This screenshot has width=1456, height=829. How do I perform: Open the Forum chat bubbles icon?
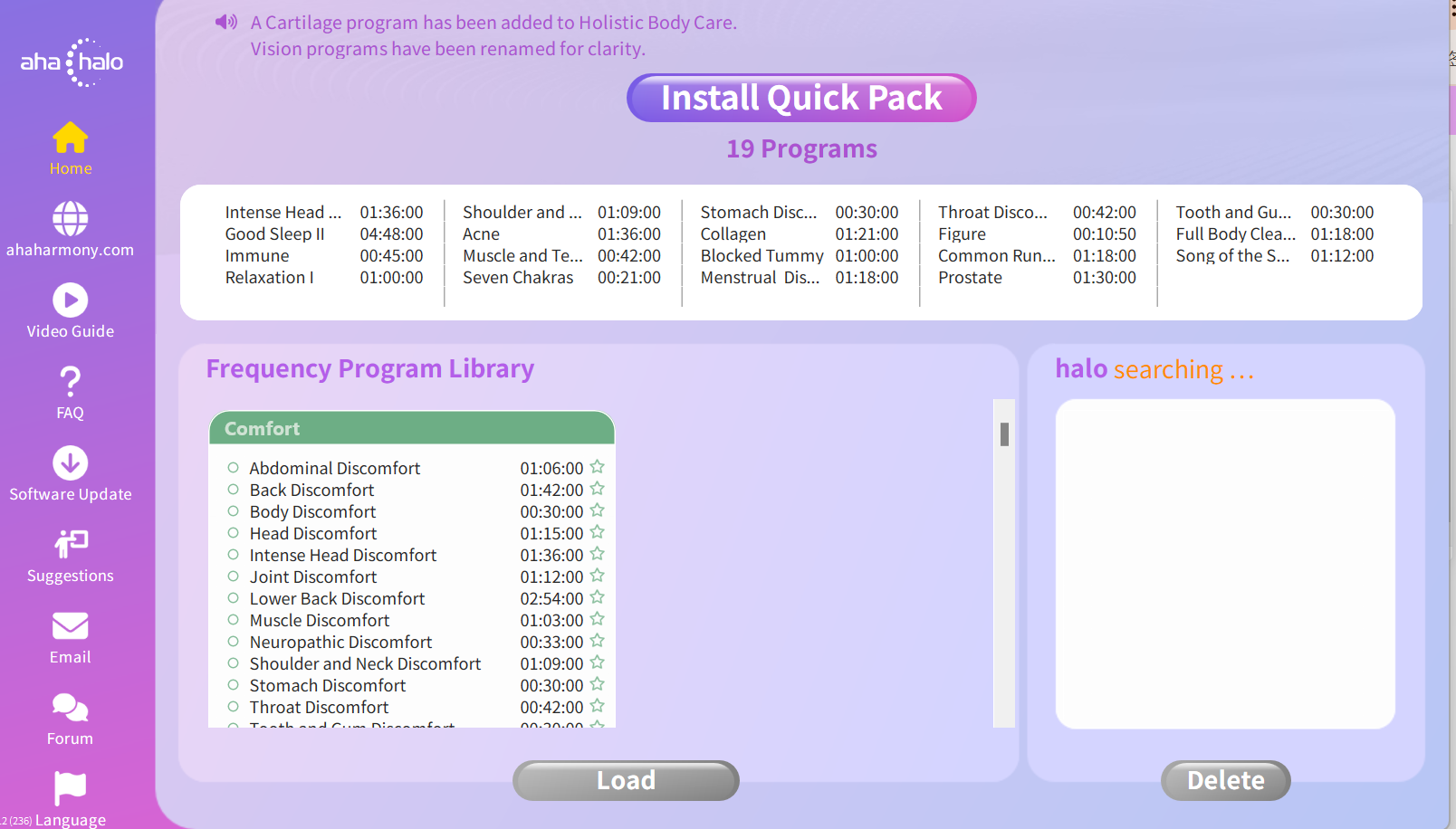pyautogui.click(x=71, y=707)
